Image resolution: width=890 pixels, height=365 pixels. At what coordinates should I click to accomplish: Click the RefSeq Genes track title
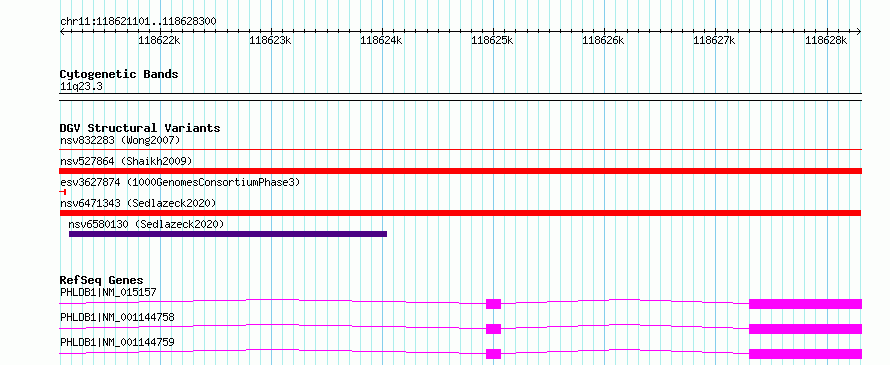pyautogui.click(x=101, y=280)
